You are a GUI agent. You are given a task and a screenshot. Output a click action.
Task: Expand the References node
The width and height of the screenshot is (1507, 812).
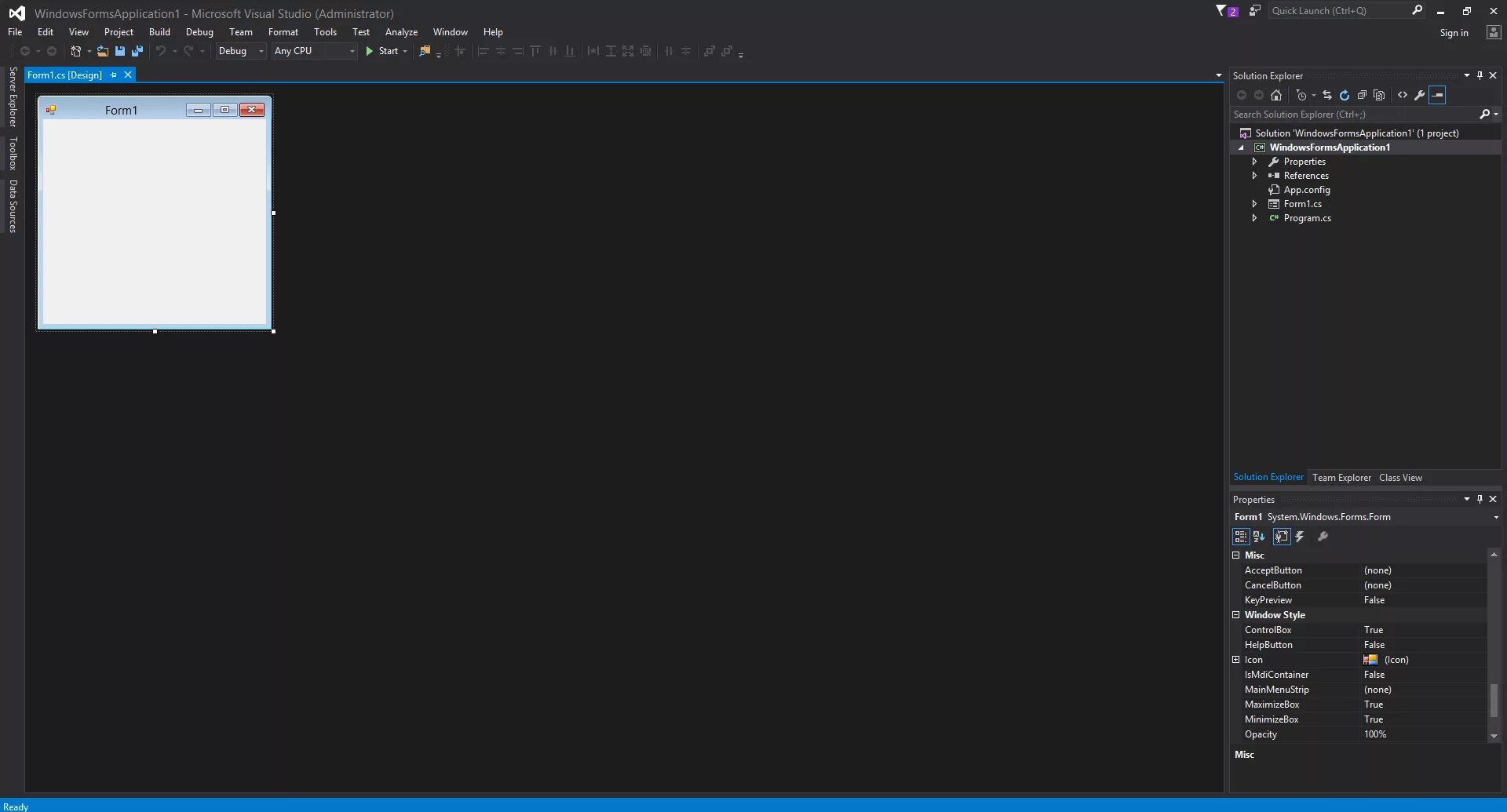tap(1254, 176)
